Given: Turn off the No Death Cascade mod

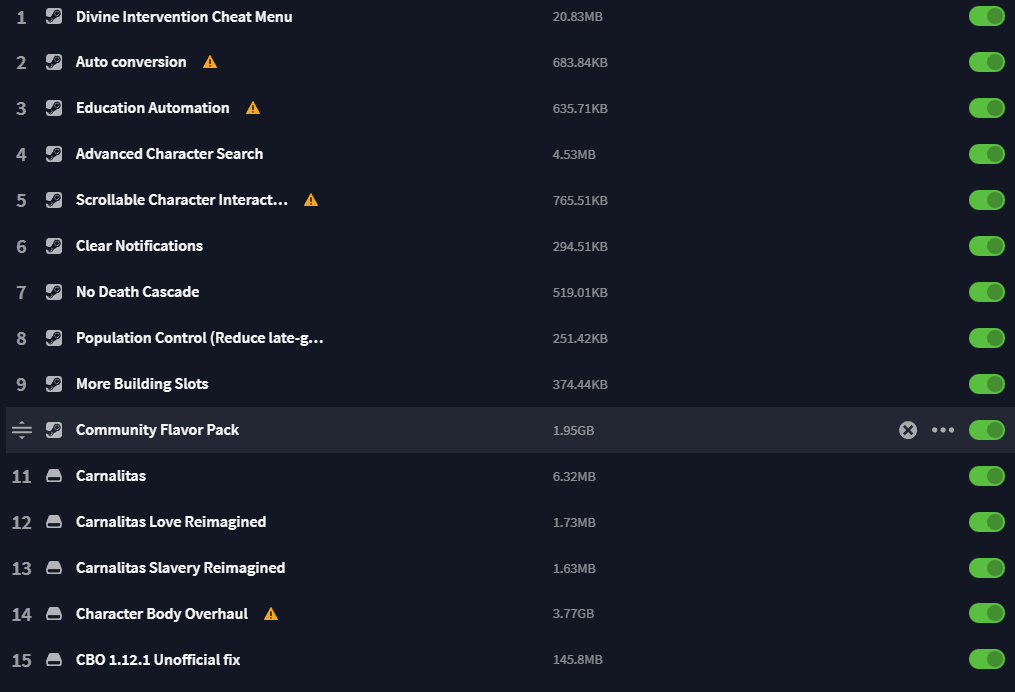Looking at the screenshot, I should pos(986,292).
